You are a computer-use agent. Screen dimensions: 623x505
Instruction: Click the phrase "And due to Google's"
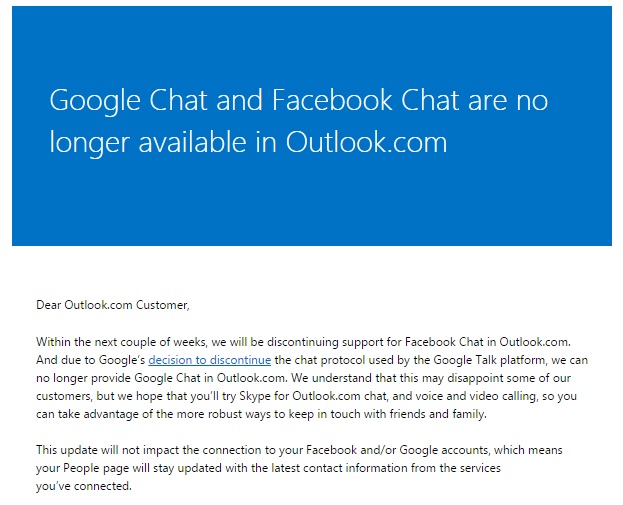coord(91,360)
